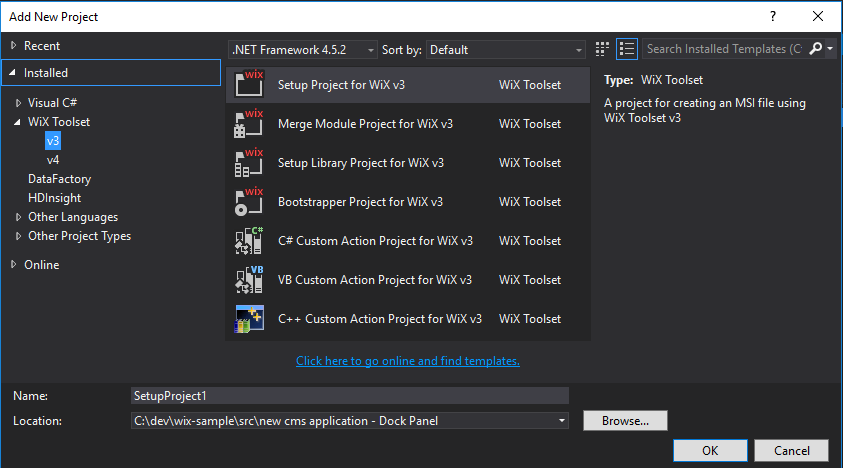Select the Setup Project for WiX v3 icon
The height and width of the screenshot is (468, 843).
(x=248, y=85)
